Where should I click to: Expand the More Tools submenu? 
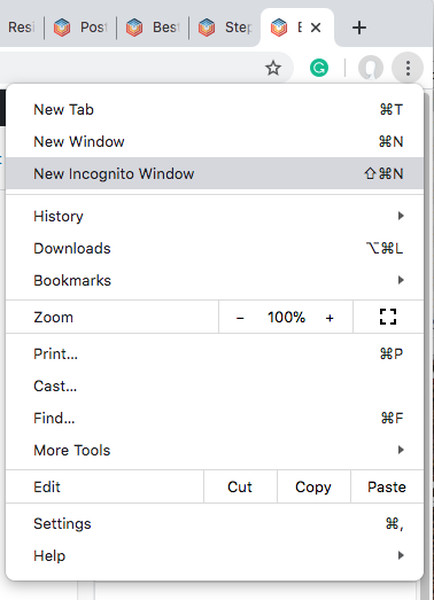(x=215, y=450)
